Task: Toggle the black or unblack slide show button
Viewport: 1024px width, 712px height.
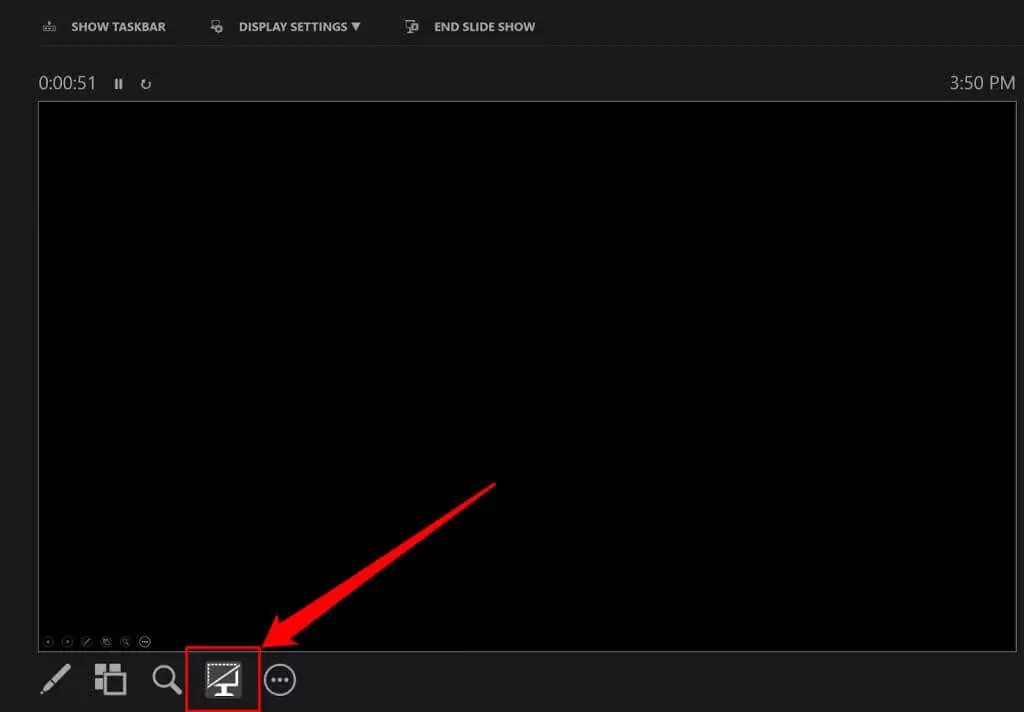Action: (x=223, y=679)
